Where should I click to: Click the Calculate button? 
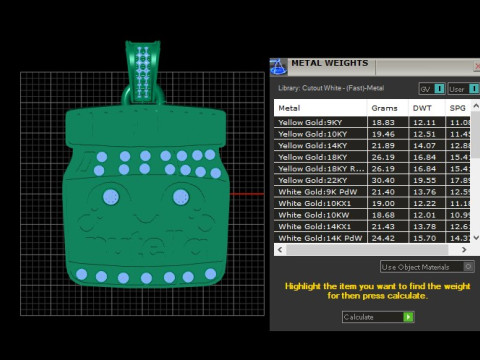[378, 317]
